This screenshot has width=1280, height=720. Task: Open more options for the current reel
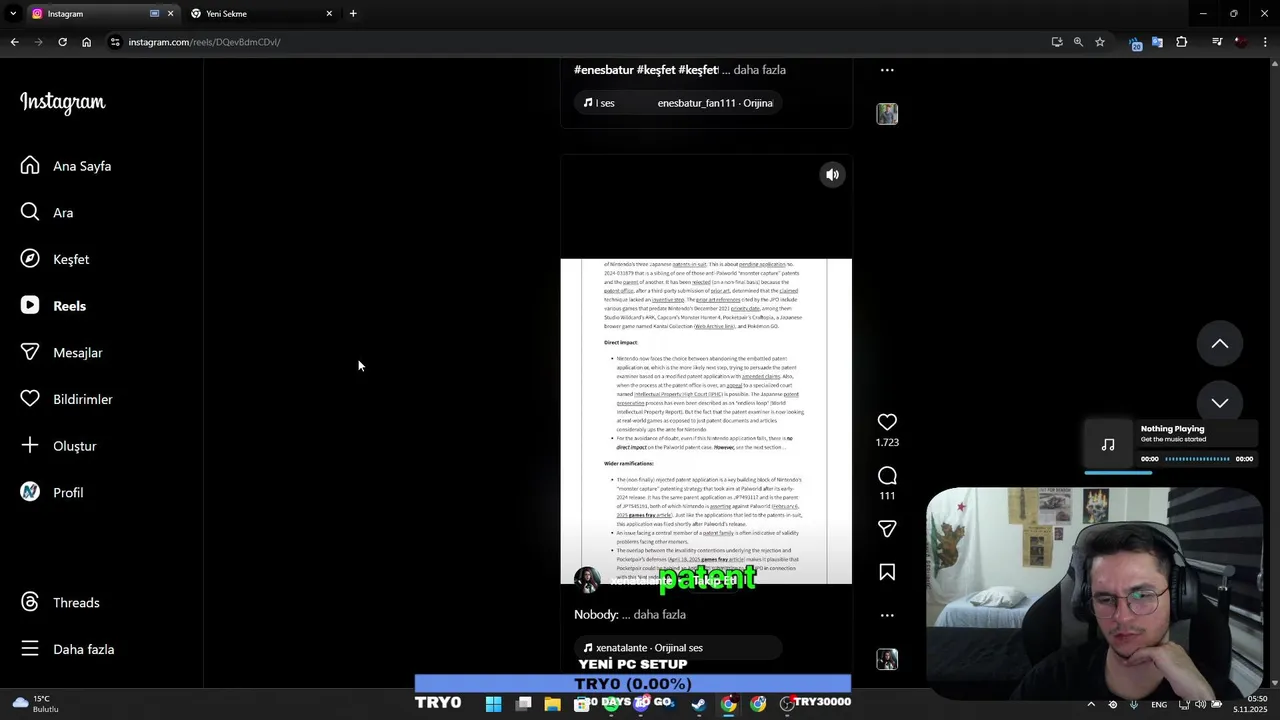click(887, 615)
